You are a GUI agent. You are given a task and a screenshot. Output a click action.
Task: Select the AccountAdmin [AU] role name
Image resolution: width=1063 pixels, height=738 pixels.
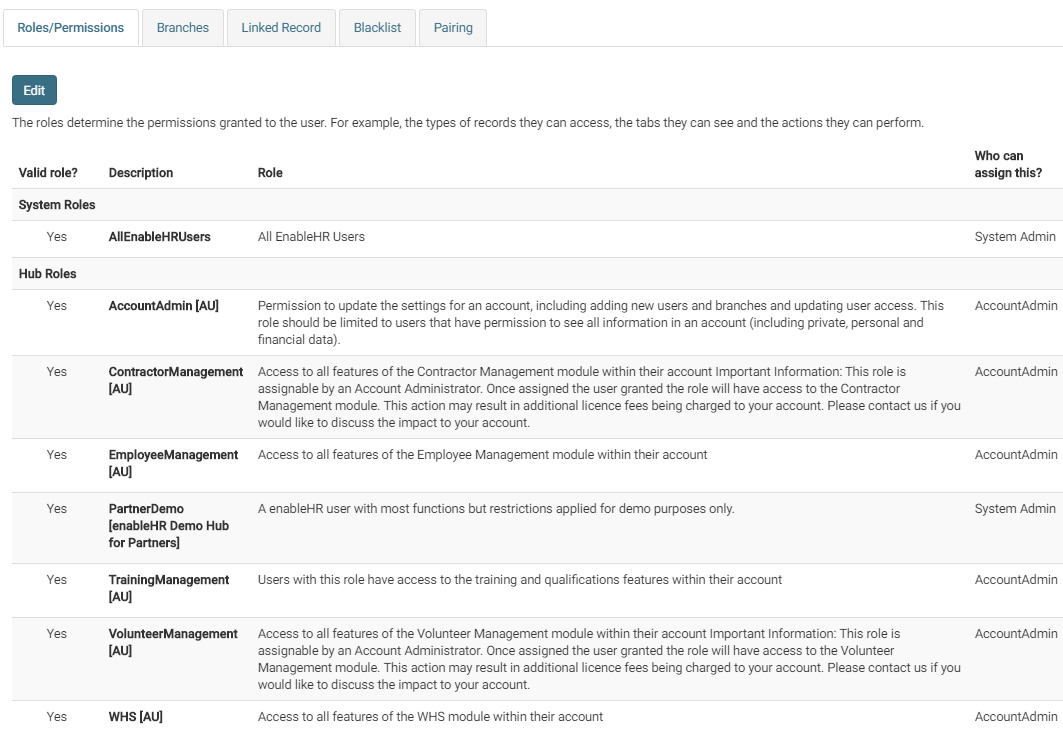(x=164, y=306)
